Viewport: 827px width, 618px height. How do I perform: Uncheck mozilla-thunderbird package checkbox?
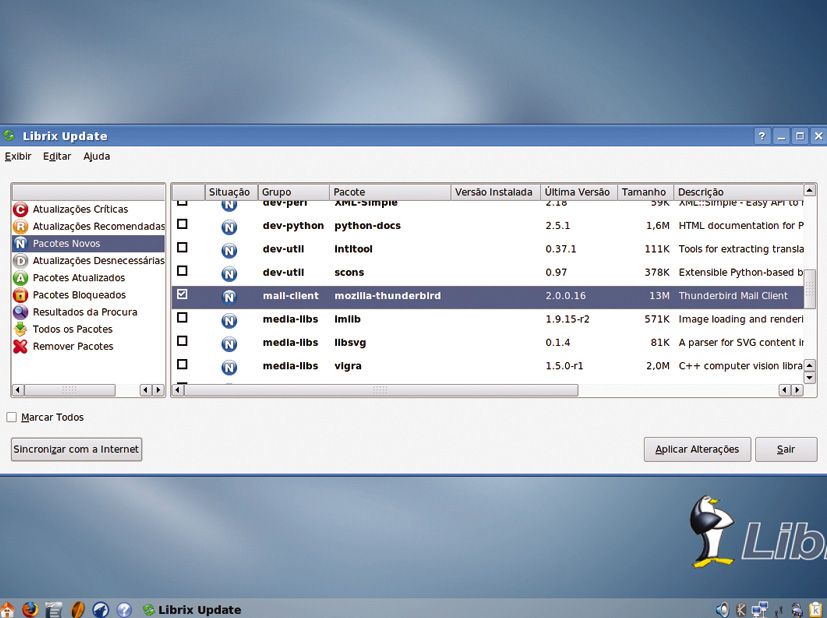click(x=182, y=295)
